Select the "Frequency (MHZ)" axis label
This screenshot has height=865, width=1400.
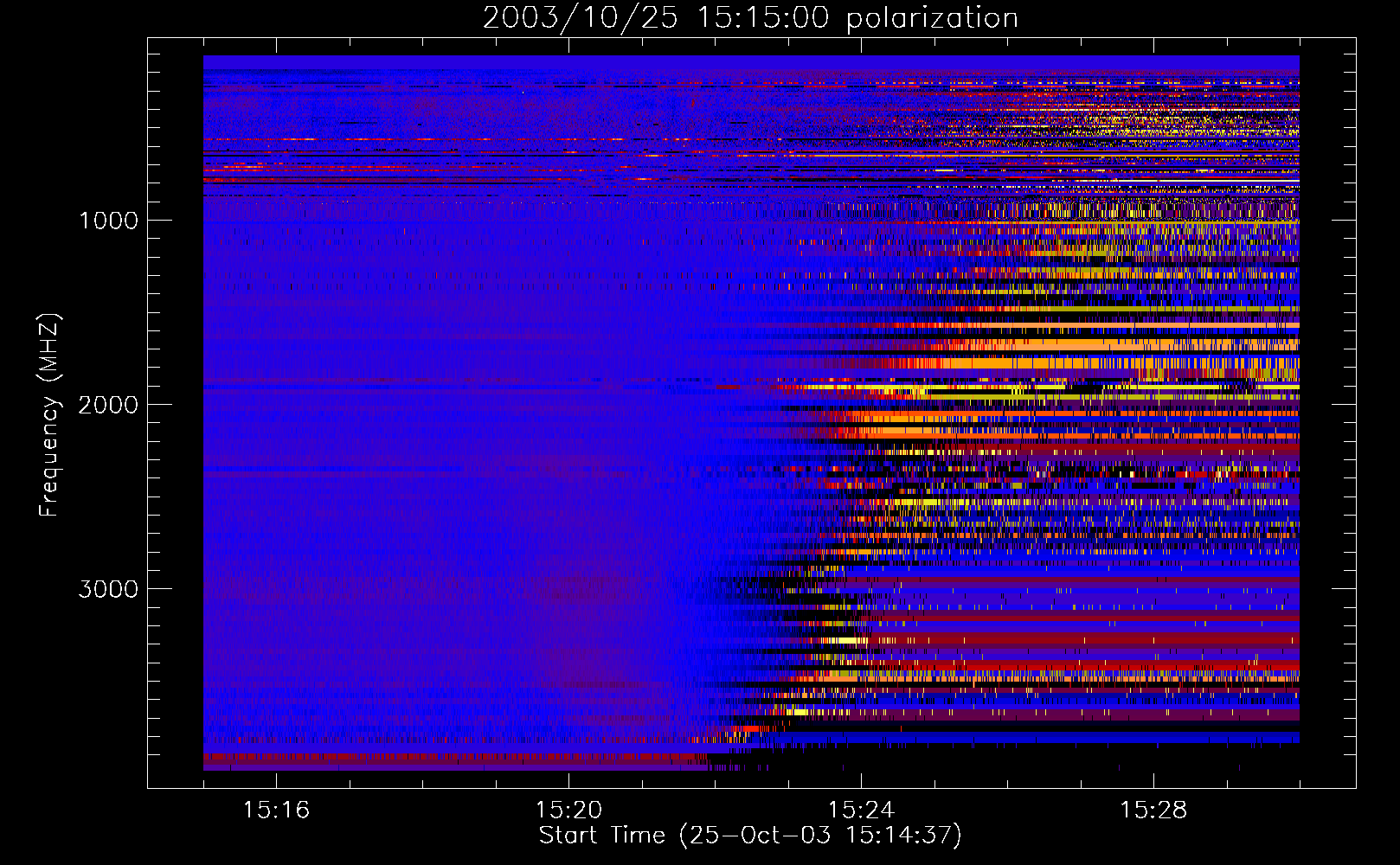coord(48,415)
